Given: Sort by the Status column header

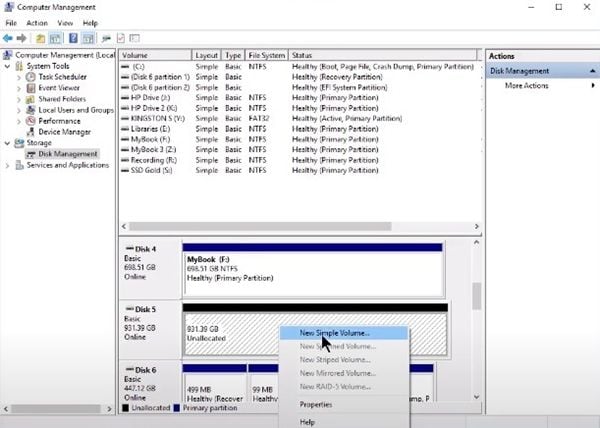Looking at the screenshot, I should pos(383,55).
